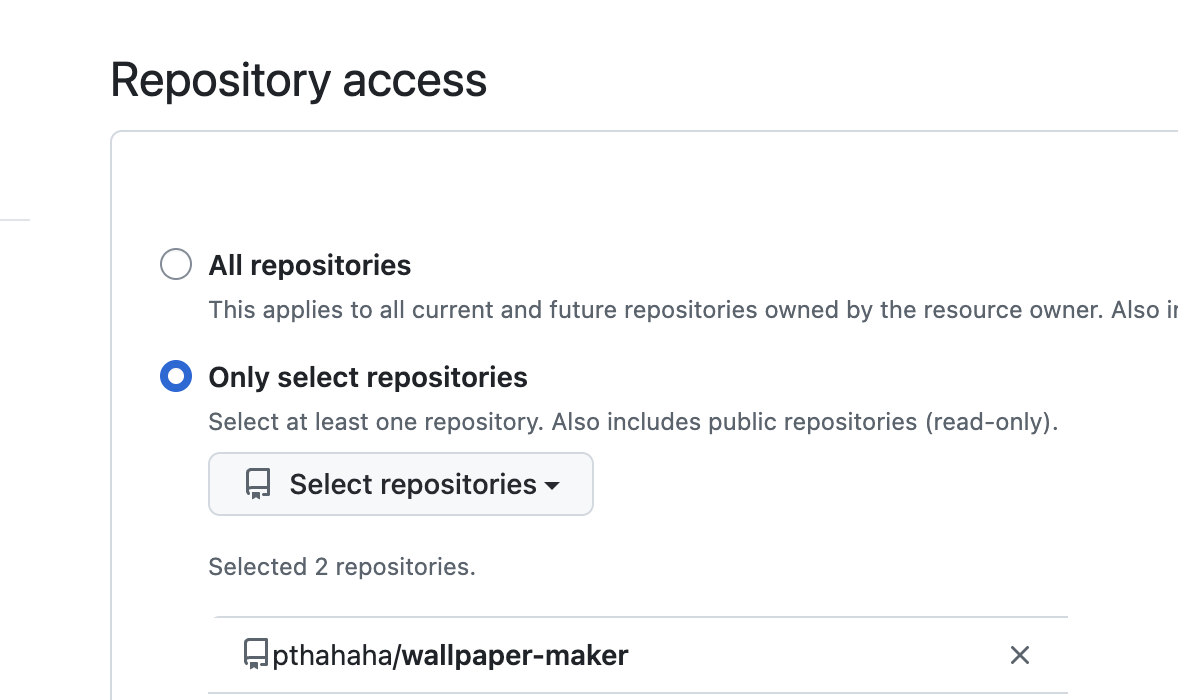This screenshot has width=1178, height=700.
Task: Click the Repository access heading
Action: [x=298, y=80]
